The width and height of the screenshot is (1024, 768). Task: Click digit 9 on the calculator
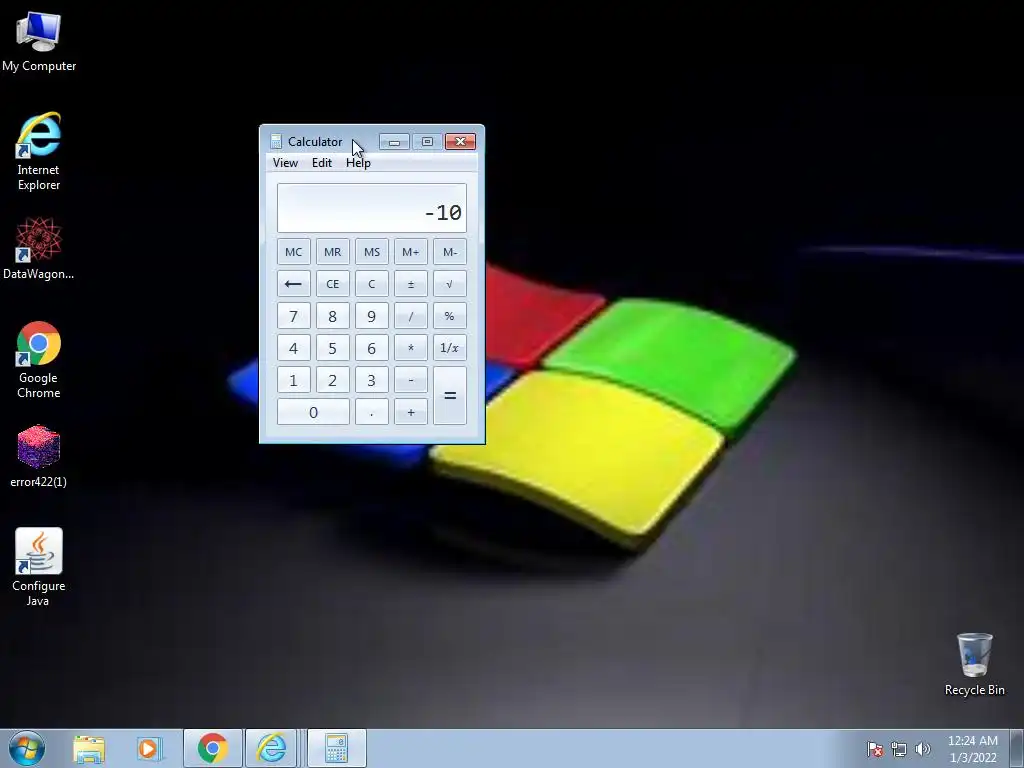point(372,316)
